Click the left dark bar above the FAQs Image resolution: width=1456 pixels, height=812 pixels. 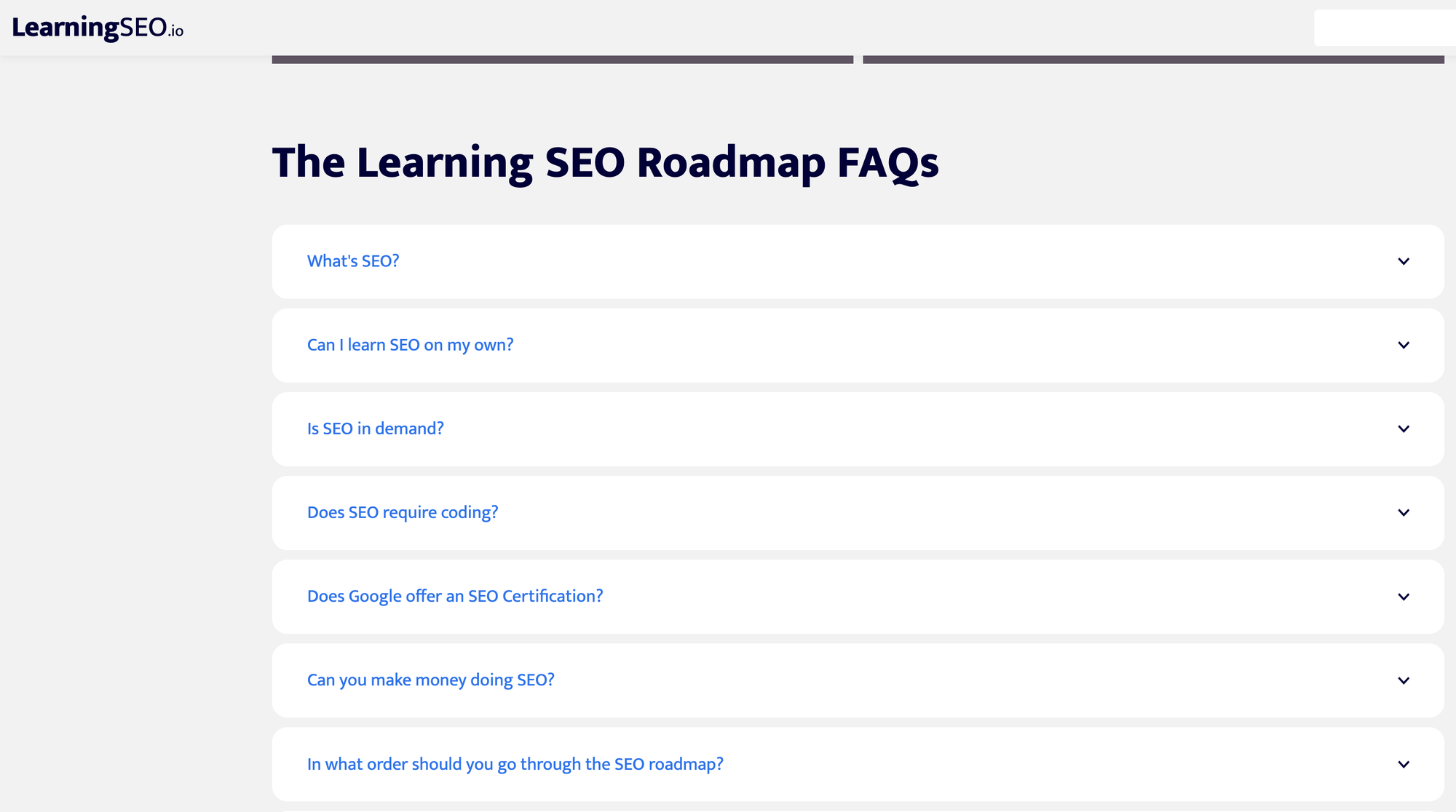tap(562, 60)
